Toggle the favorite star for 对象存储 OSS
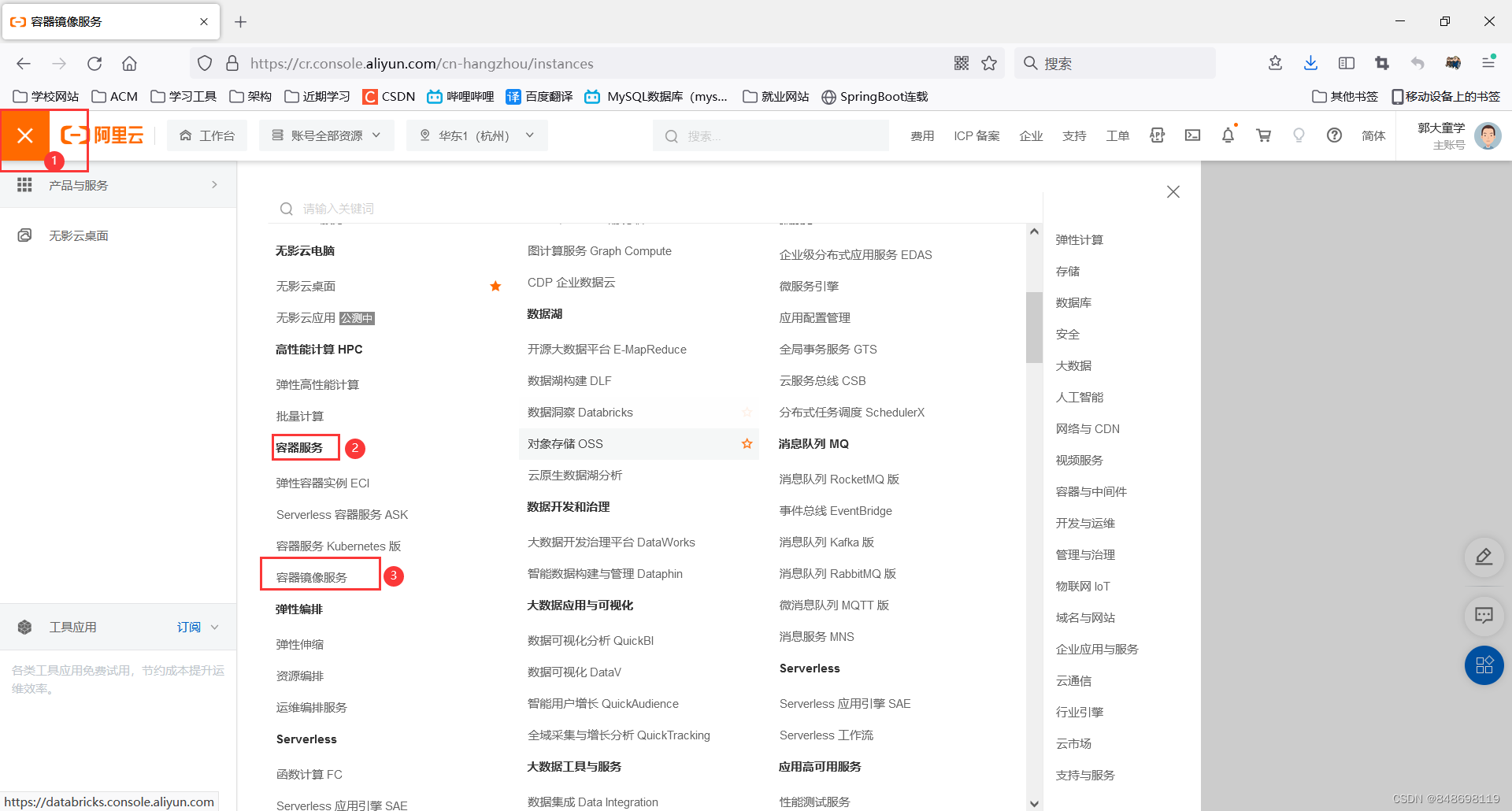 (x=747, y=443)
